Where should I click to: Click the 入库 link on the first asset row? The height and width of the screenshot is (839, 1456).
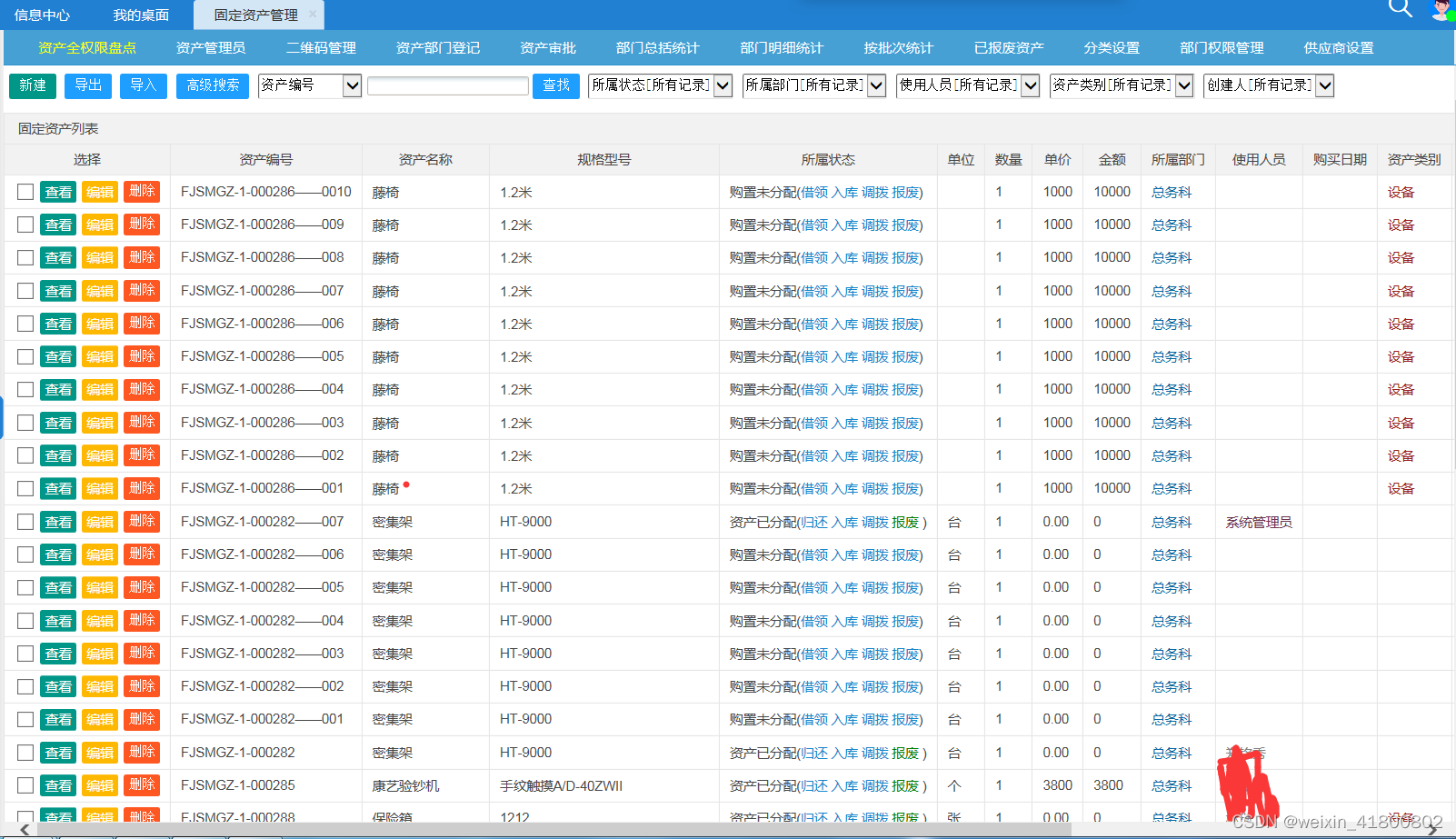coord(846,192)
